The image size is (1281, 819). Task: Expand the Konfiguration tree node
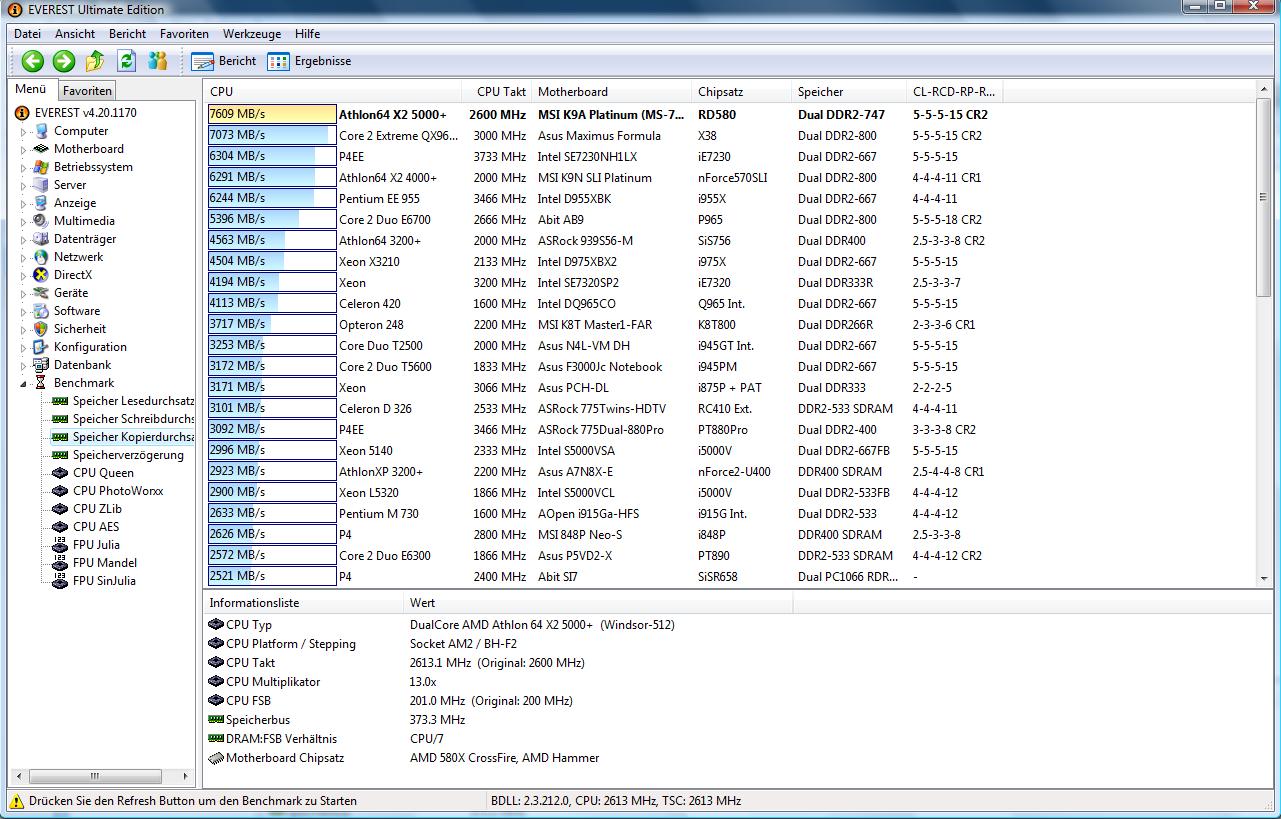(24, 348)
